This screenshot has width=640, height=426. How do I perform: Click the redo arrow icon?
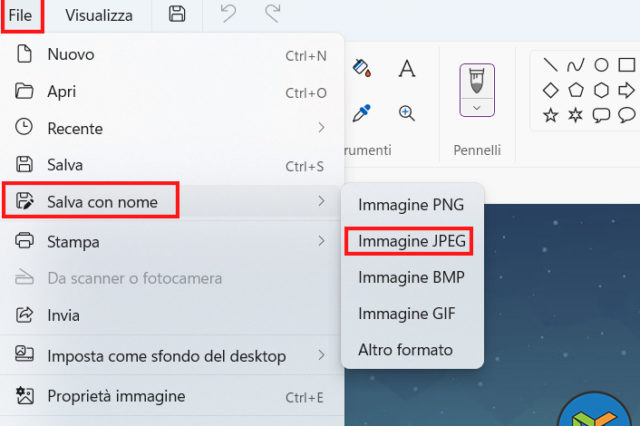pyautogui.click(x=272, y=14)
